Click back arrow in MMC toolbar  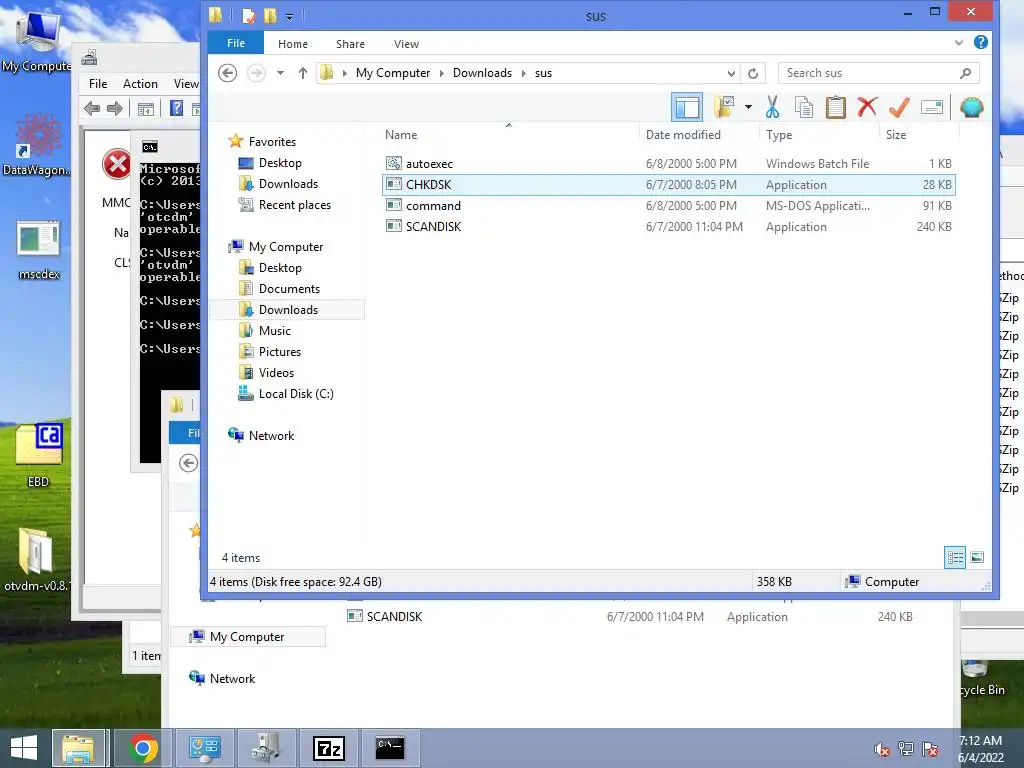click(92, 108)
